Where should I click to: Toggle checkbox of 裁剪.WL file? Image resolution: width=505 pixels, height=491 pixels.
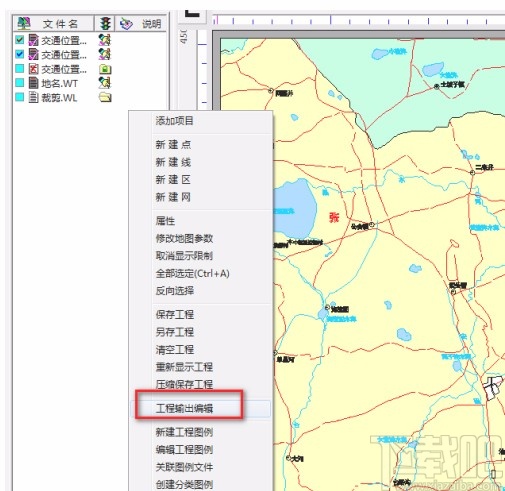tap(20, 97)
